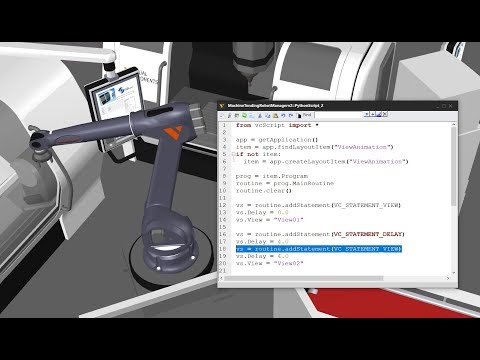Screen dimensions: 480x360
Task: Click the 'prog = item.Program' line
Action: (272, 176)
